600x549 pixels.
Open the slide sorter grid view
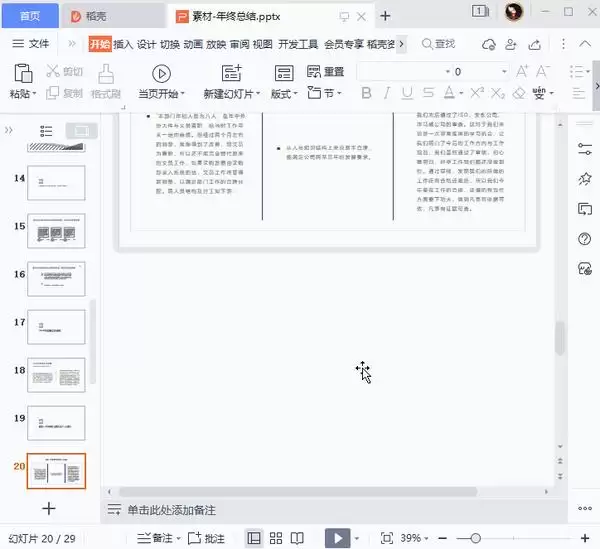[x=277, y=538]
